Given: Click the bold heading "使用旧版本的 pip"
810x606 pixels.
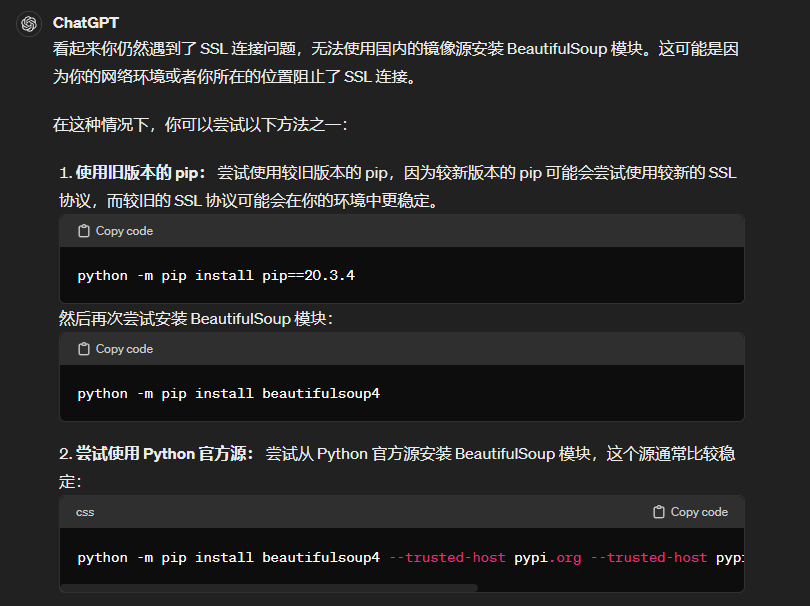Looking at the screenshot, I should click(137, 173).
